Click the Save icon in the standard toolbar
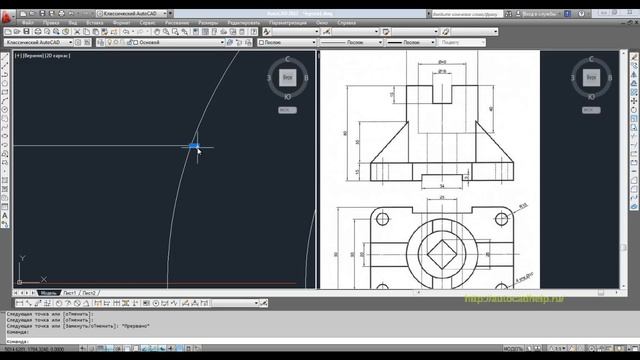This screenshot has height=360, width=640. point(26,31)
